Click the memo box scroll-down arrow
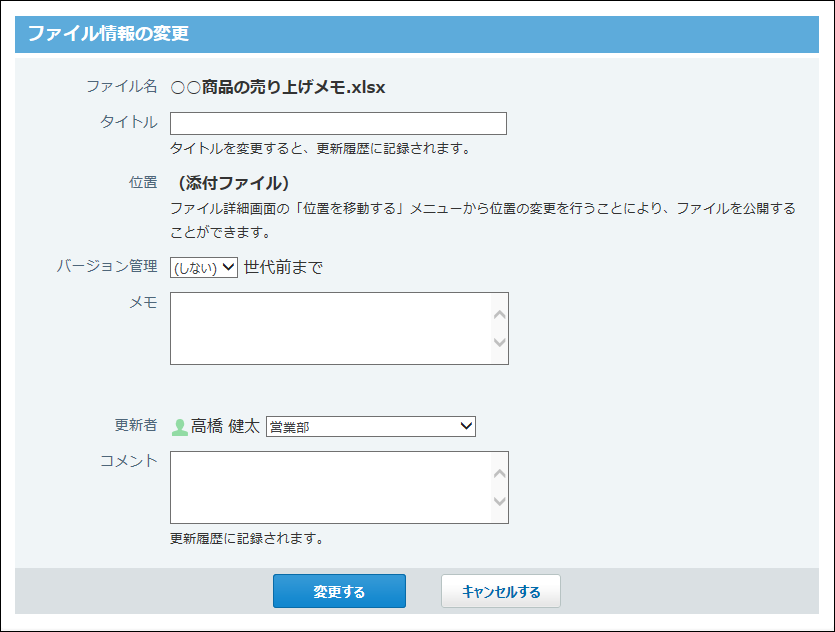 click(x=500, y=343)
